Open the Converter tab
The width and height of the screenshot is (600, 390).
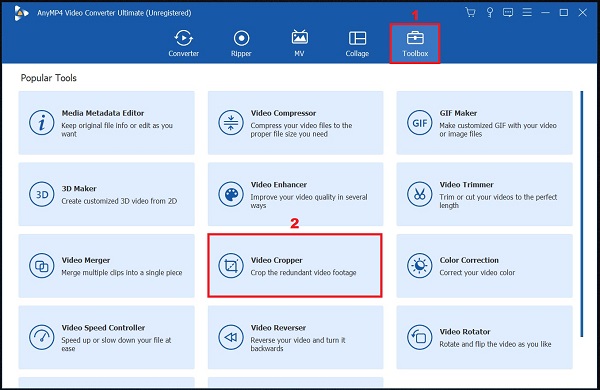(184, 44)
